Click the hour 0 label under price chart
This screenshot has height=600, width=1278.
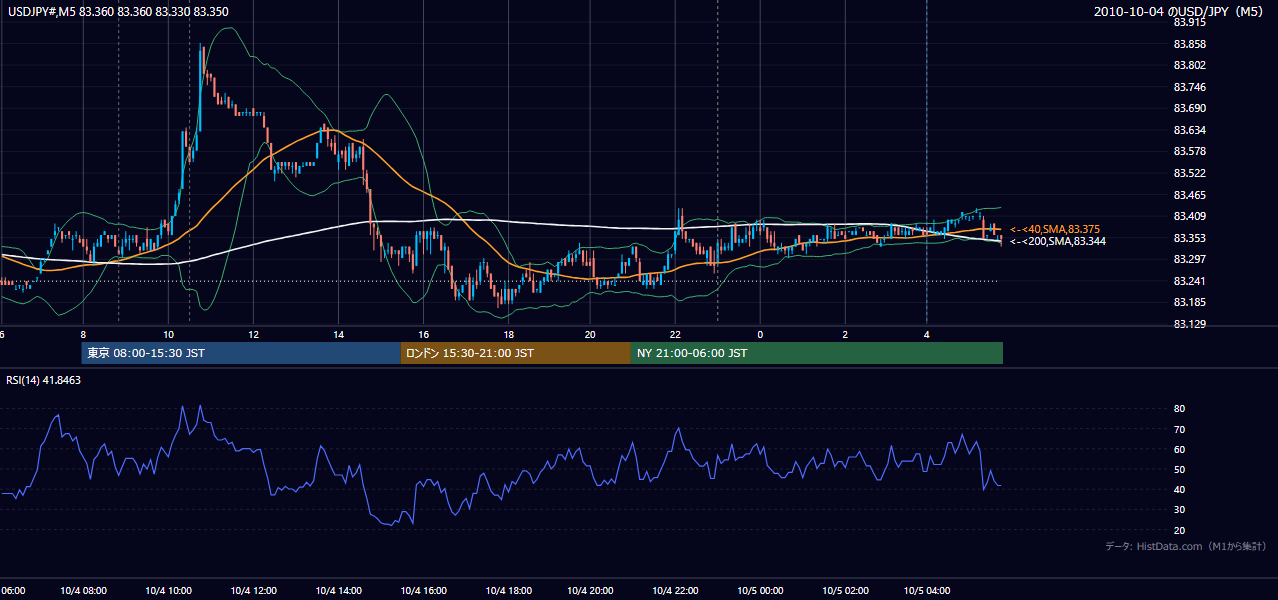coord(760,334)
